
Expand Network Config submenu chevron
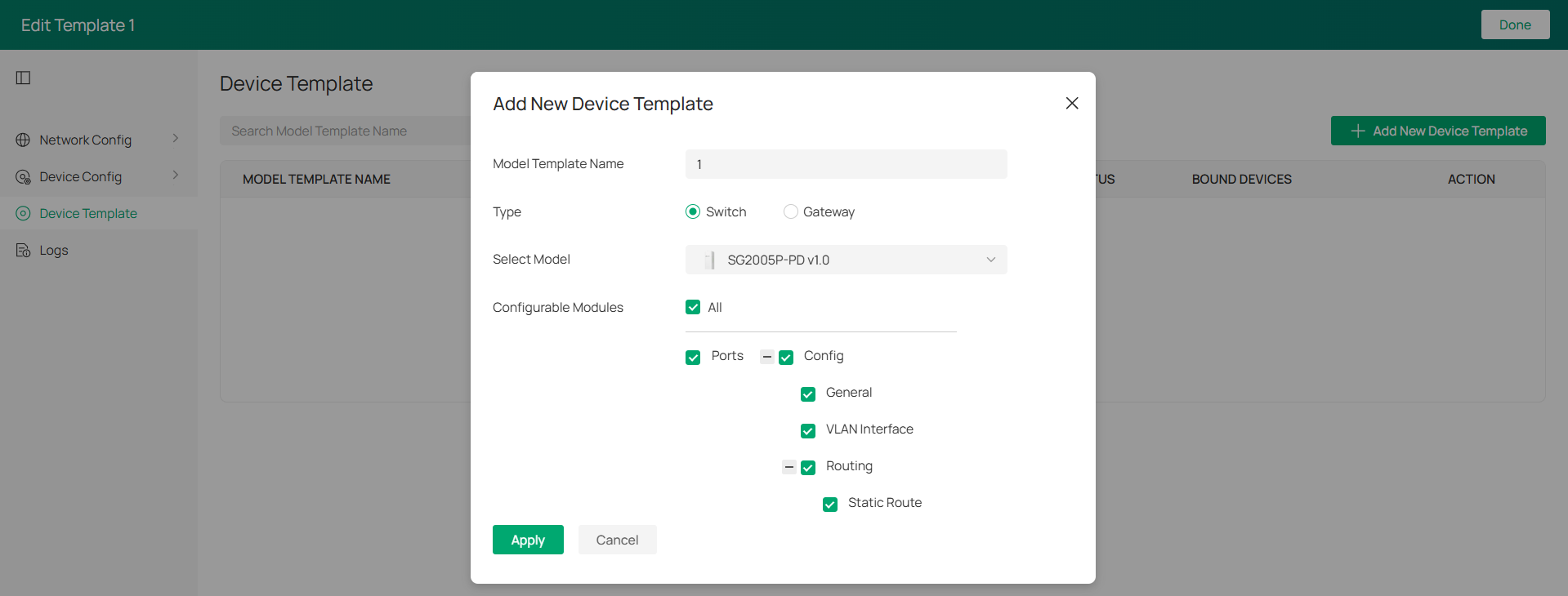click(175, 139)
